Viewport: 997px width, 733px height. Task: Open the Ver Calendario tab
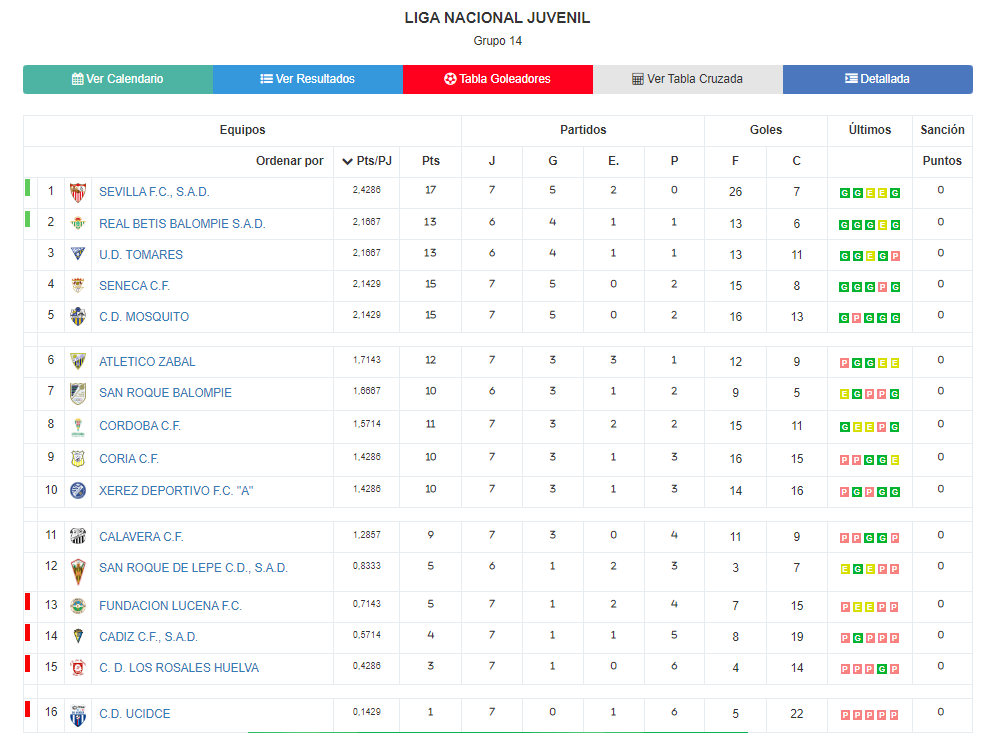point(118,79)
